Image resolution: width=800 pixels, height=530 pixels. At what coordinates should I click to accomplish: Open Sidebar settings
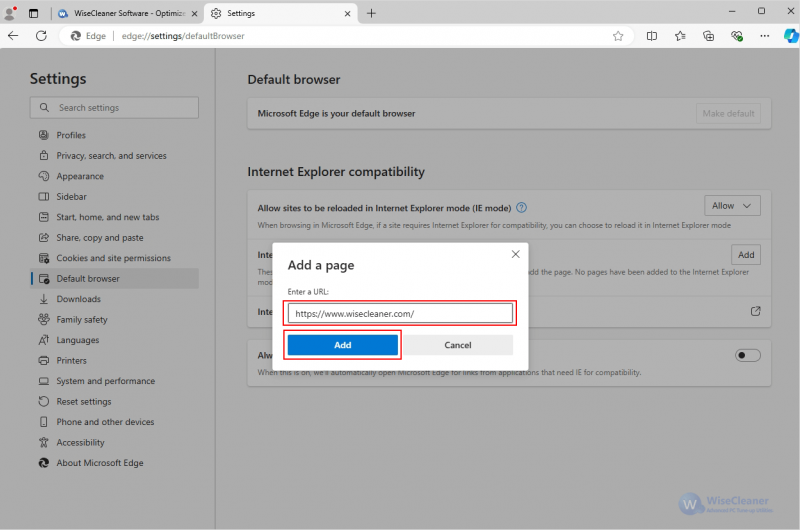pyautogui.click(x=114, y=196)
